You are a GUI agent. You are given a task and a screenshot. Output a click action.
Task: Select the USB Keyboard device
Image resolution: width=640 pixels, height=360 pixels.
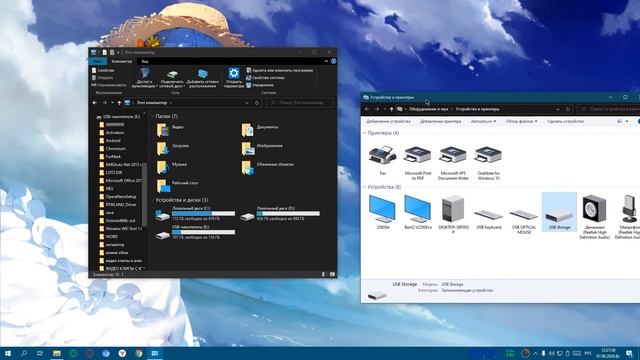point(489,218)
